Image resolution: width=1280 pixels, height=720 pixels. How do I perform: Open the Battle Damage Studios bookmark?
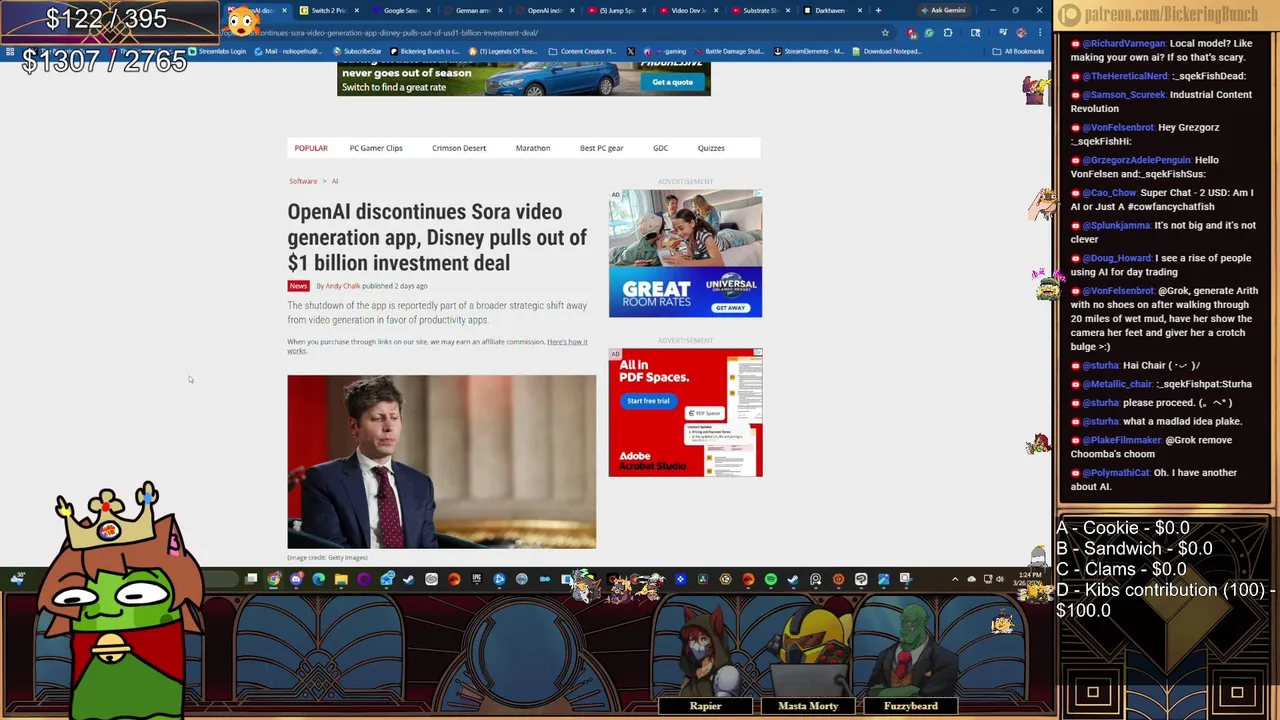[x=729, y=51]
